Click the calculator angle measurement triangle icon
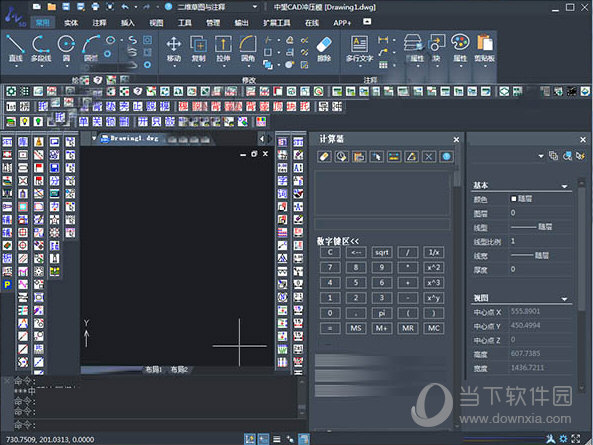Image resolution: width=593 pixels, height=445 pixels. point(411,157)
